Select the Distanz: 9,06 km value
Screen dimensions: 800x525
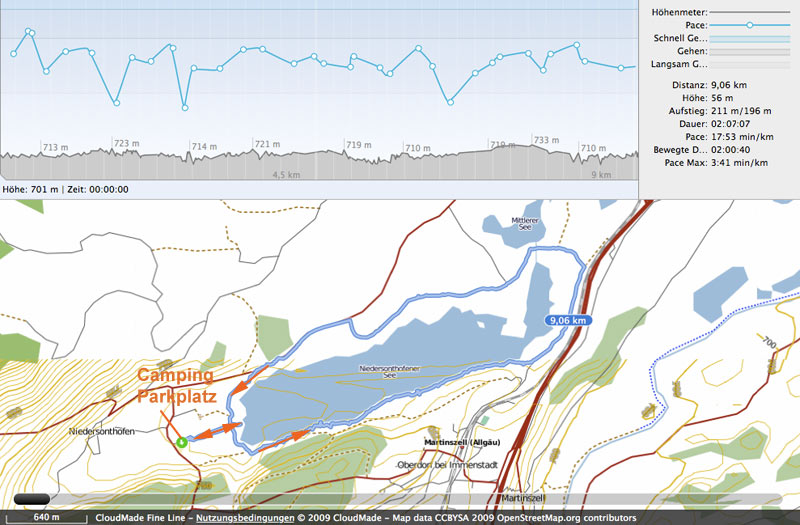(x=729, y=85)
